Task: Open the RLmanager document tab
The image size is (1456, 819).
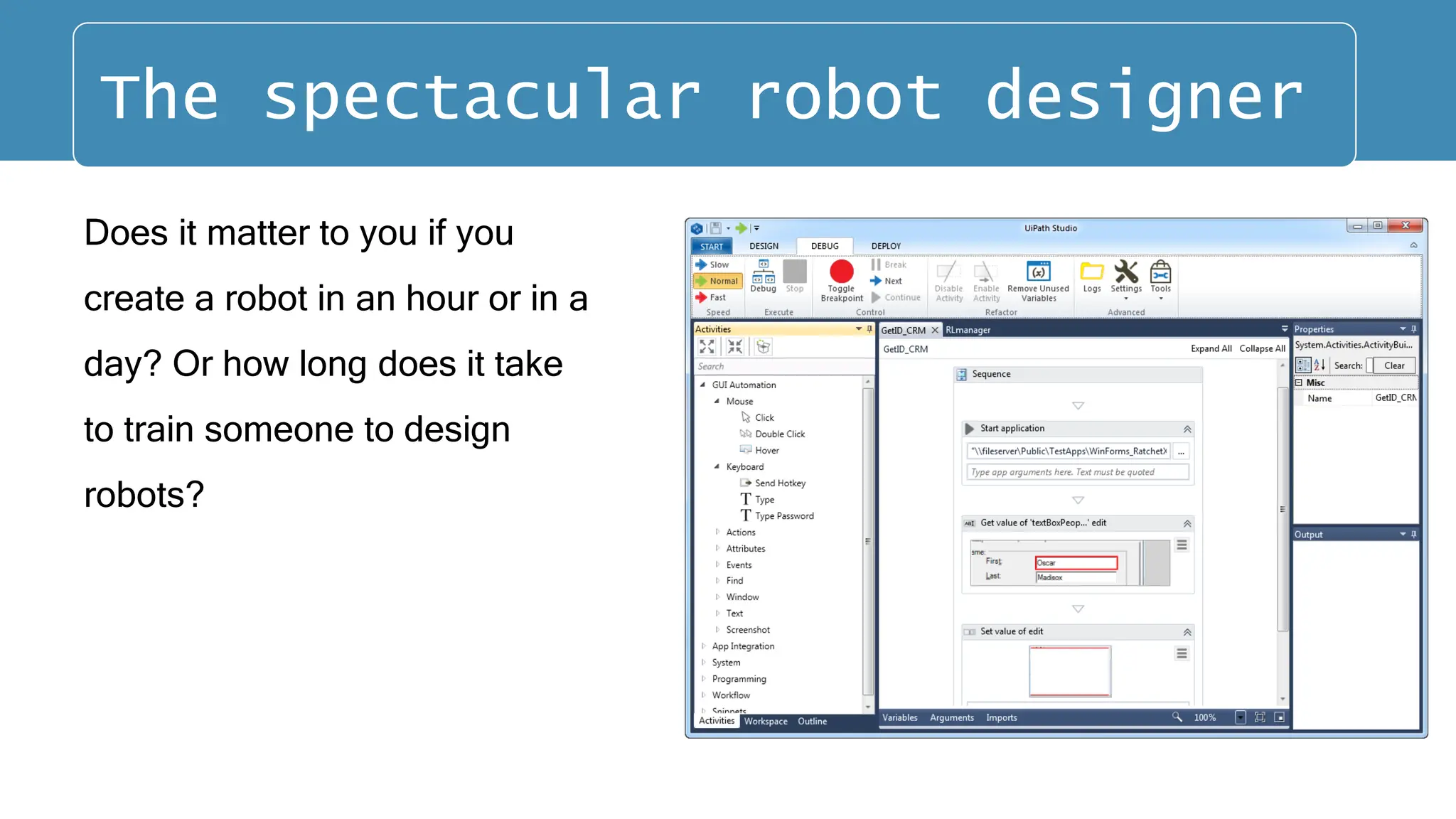Action: tap(968, 330)
